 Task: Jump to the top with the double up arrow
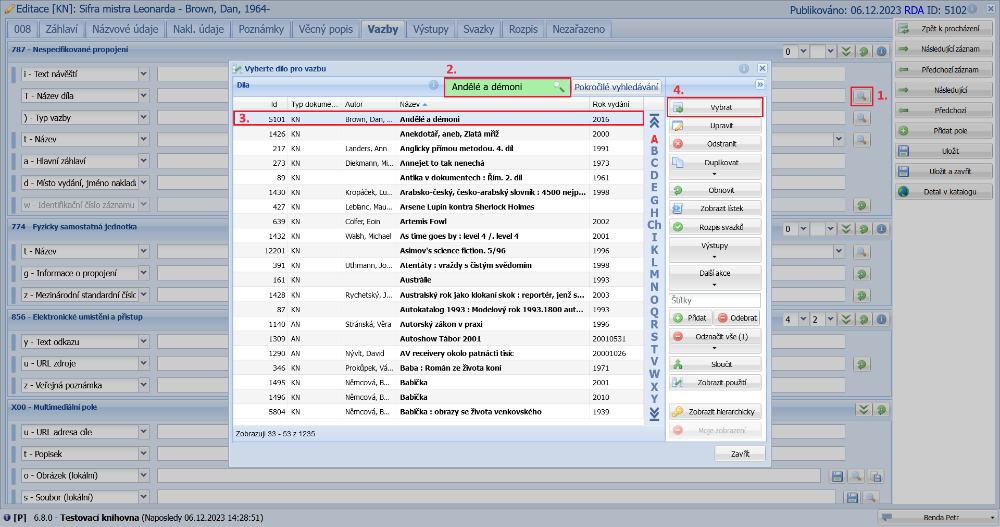[654, 118]
